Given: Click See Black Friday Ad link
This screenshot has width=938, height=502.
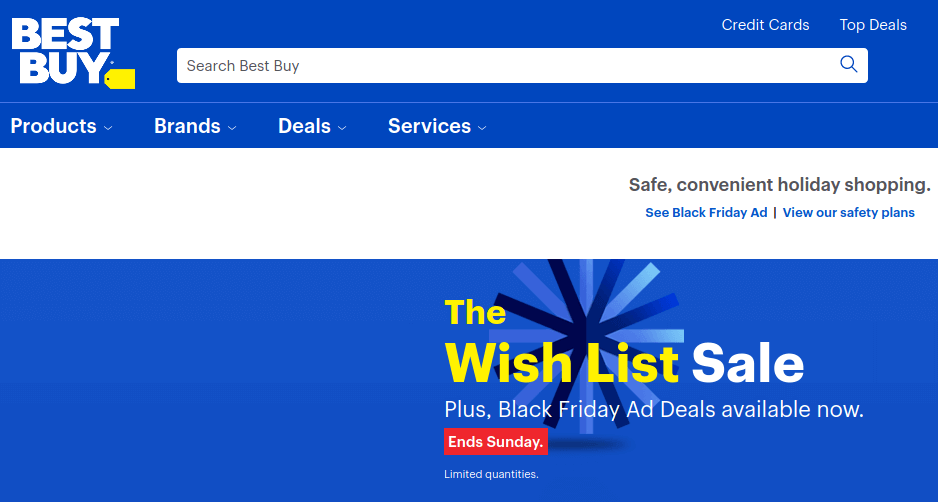Looking at the screenshot, I should coord(706,212).
